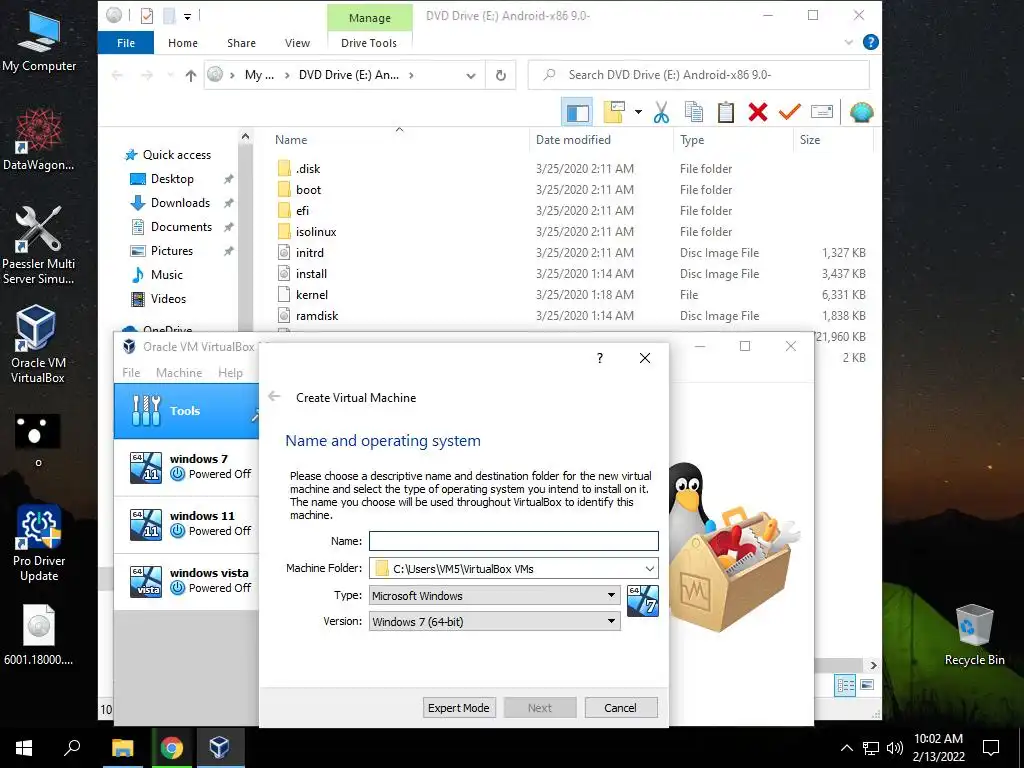Click the network tray icon
Viewport: 1024px width, 768px height.
tap(871, 748)
